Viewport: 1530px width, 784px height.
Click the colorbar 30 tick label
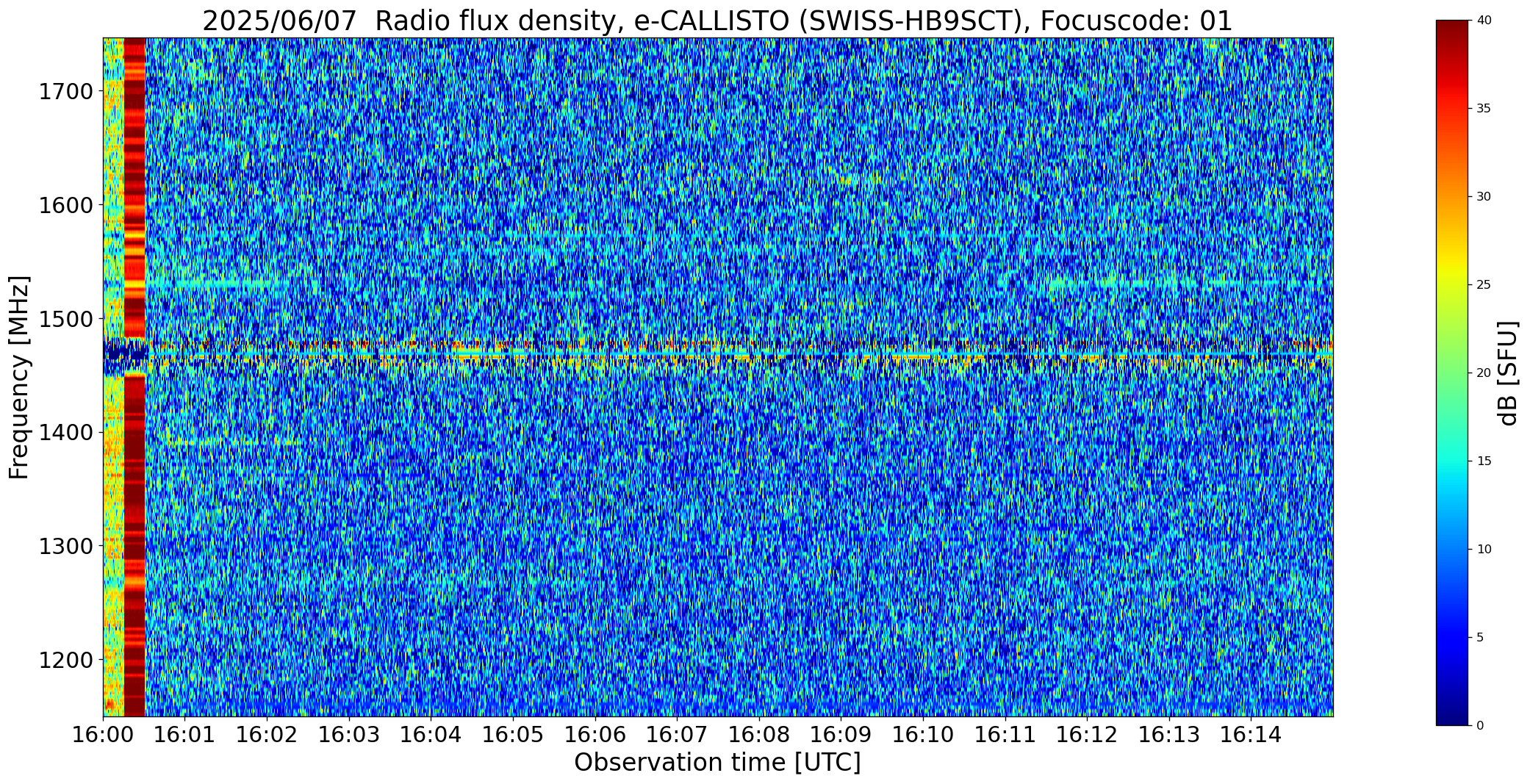point(1484,197)
